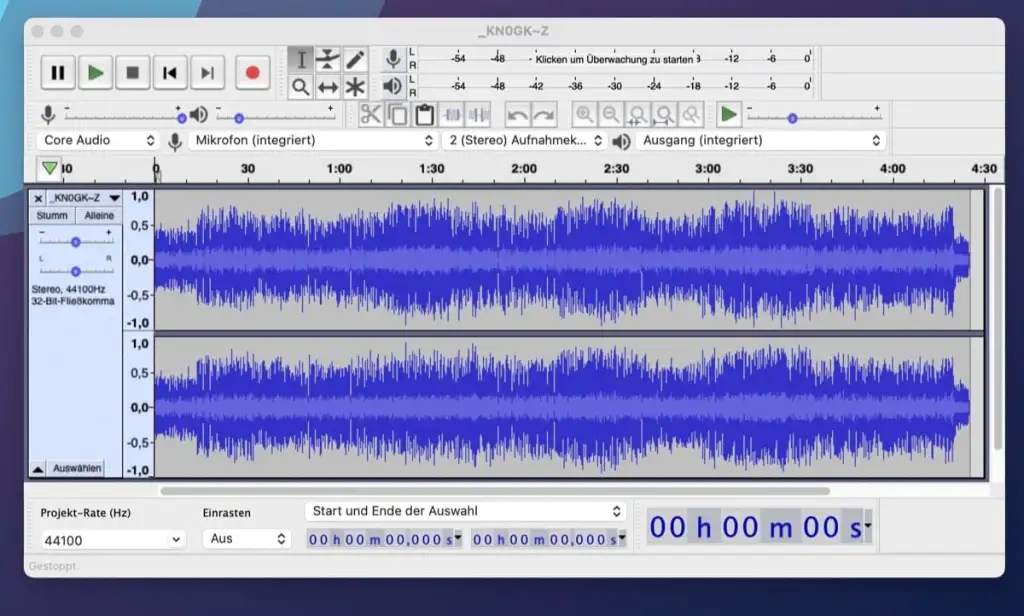Mute the track with Stumm button
The image size is (1024, 616).
[x=52, y=216]
